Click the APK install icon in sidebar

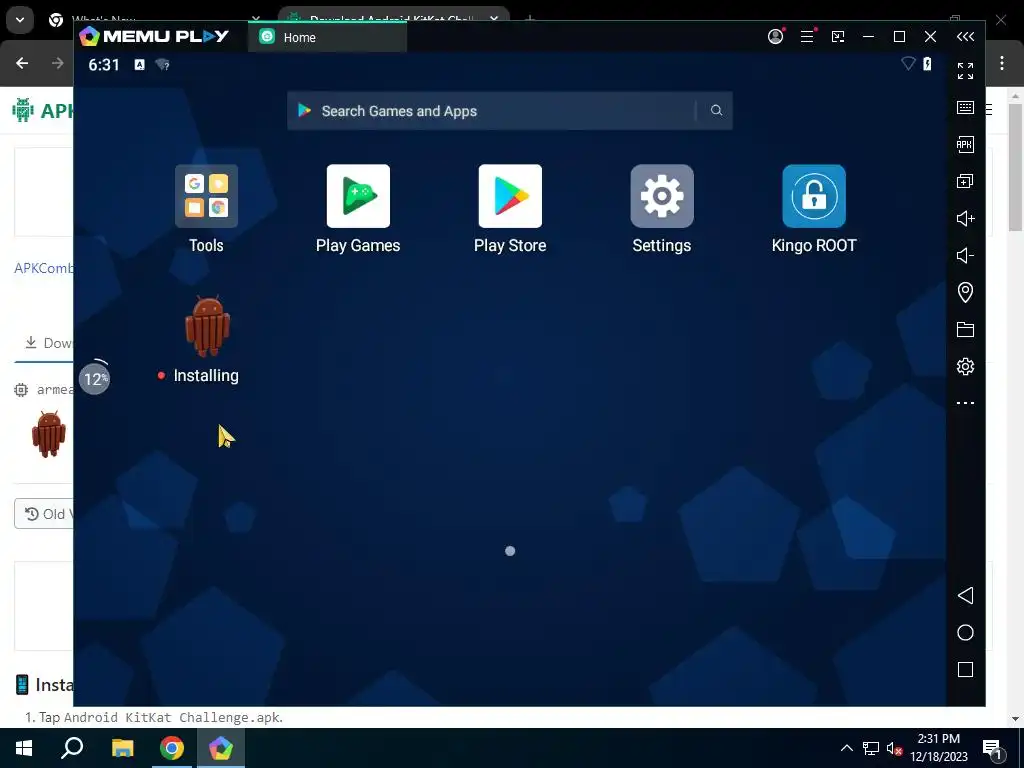(965, 144)
